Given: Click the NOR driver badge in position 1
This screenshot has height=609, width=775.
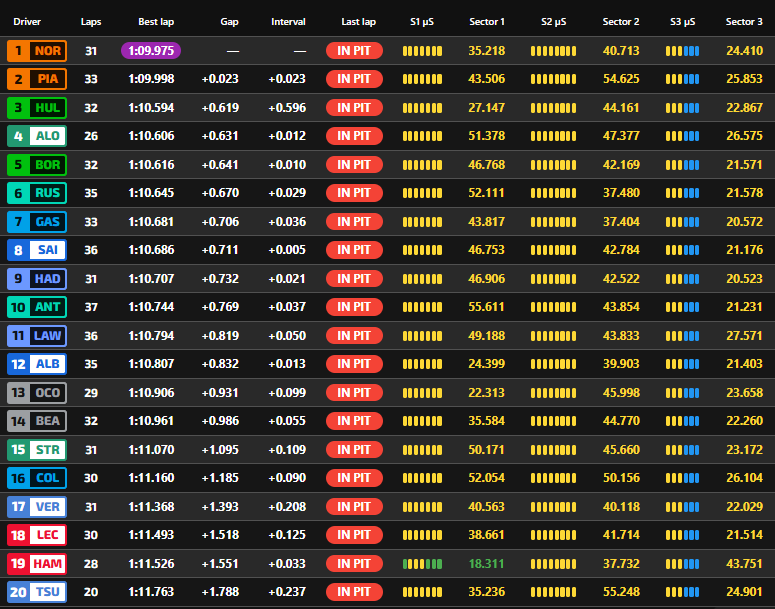Looking at the screenshot, I should click(36, 51).
